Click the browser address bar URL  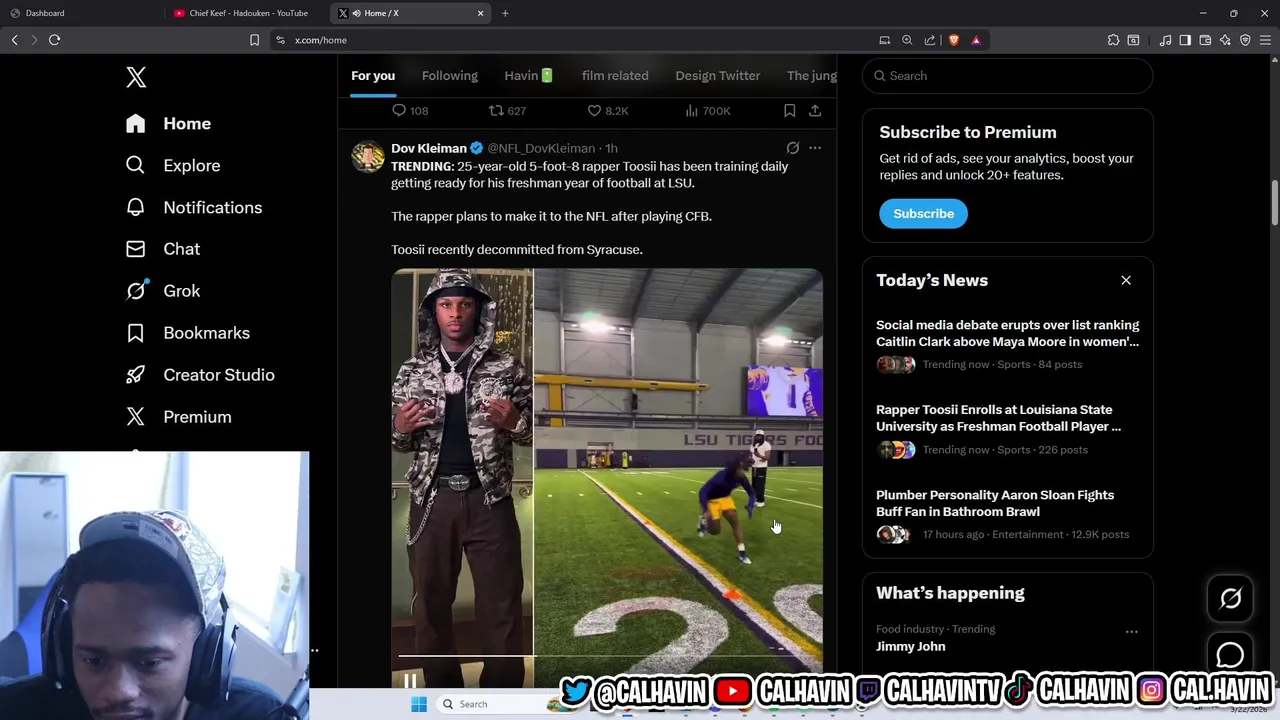321,40
